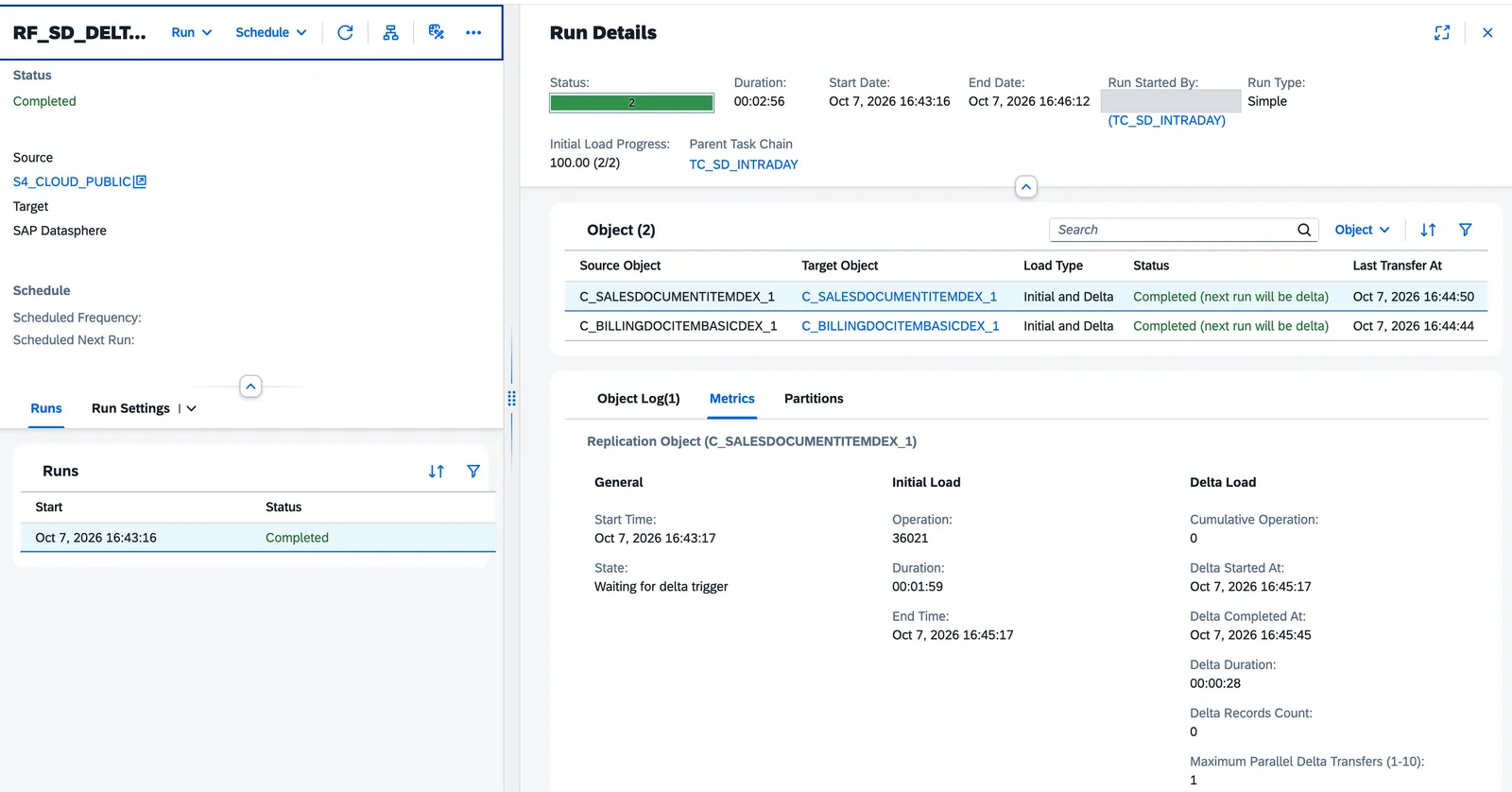Viewport: 1512px width, 792px height.
Task: Close the Run Details panel
Action: pos(1487,33)
